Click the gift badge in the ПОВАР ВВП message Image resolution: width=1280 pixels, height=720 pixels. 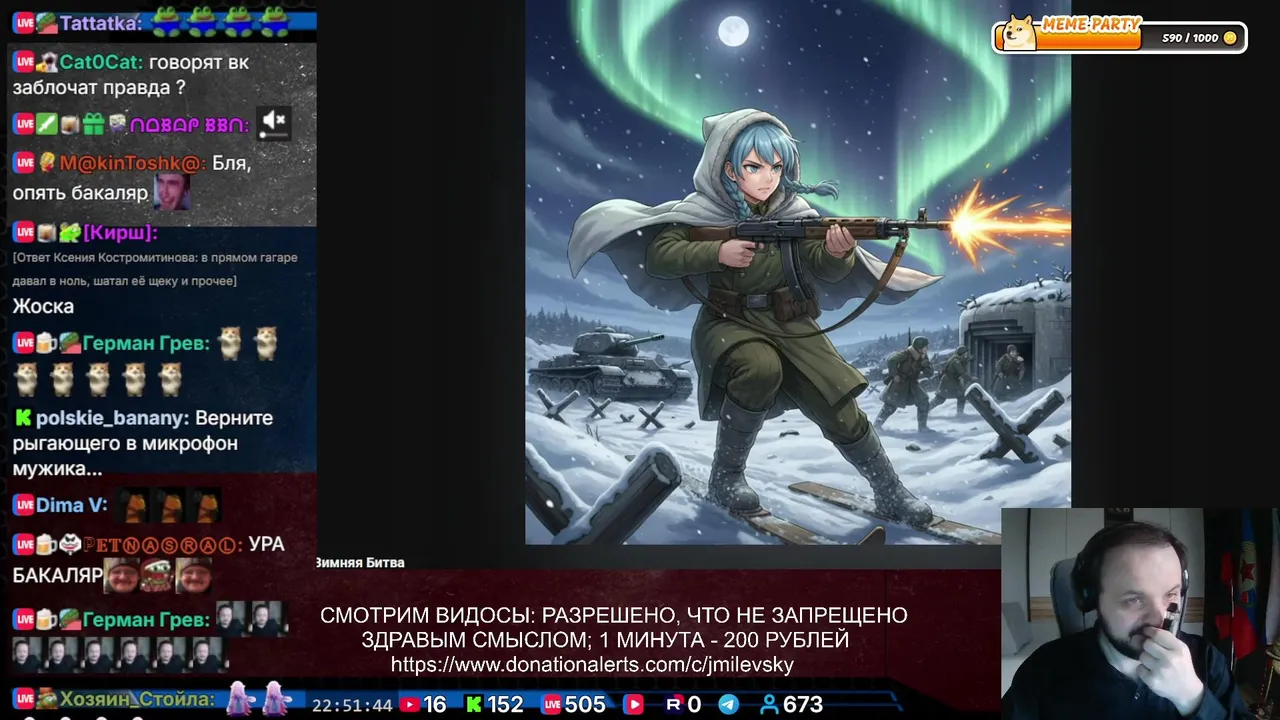click(93, 124)
